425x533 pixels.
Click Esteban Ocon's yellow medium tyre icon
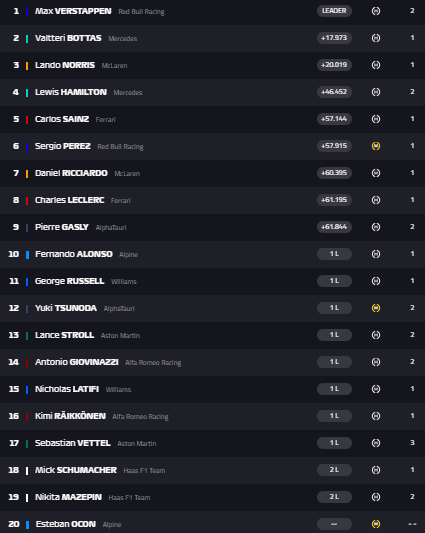376,524
